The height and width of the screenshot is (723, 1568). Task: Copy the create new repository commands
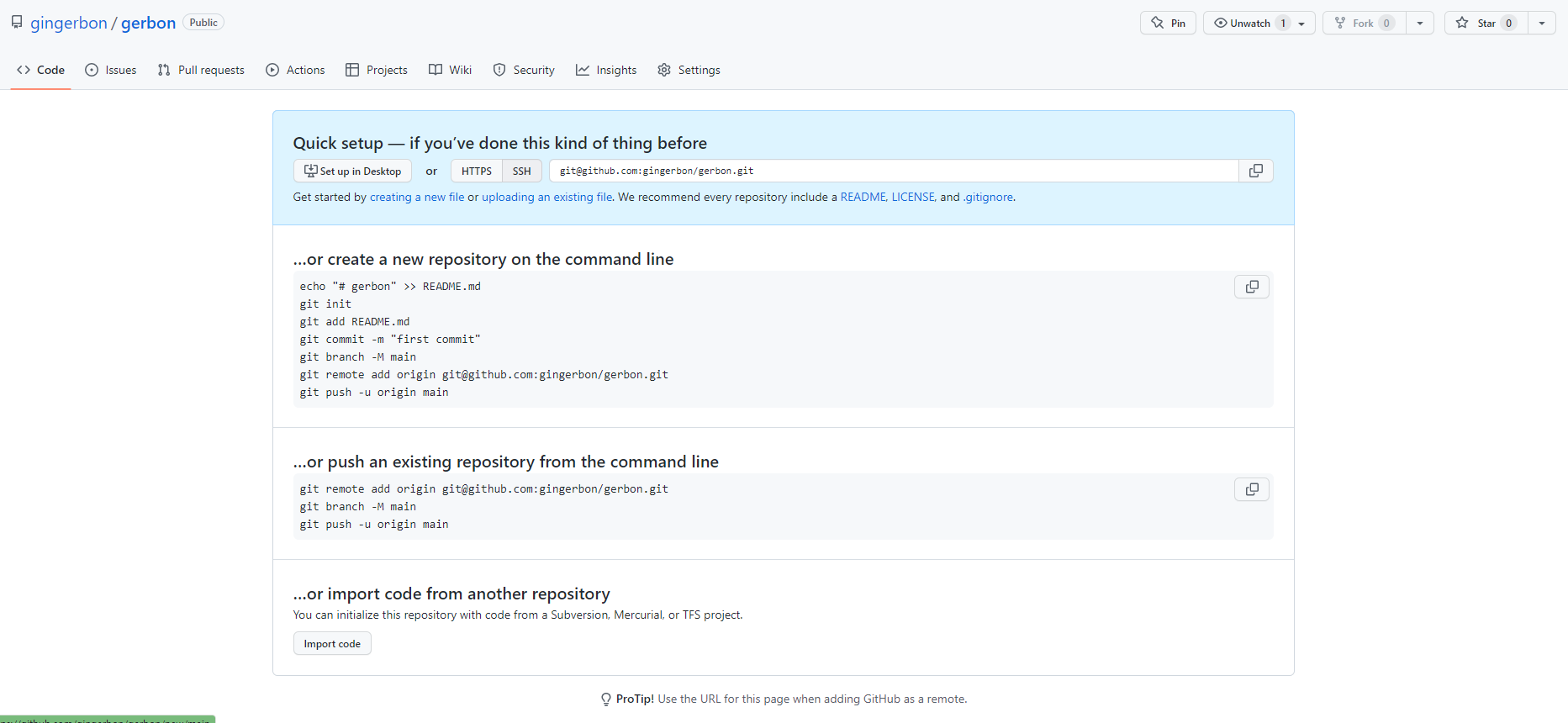pyautogui.click(x=1252, y=287)
